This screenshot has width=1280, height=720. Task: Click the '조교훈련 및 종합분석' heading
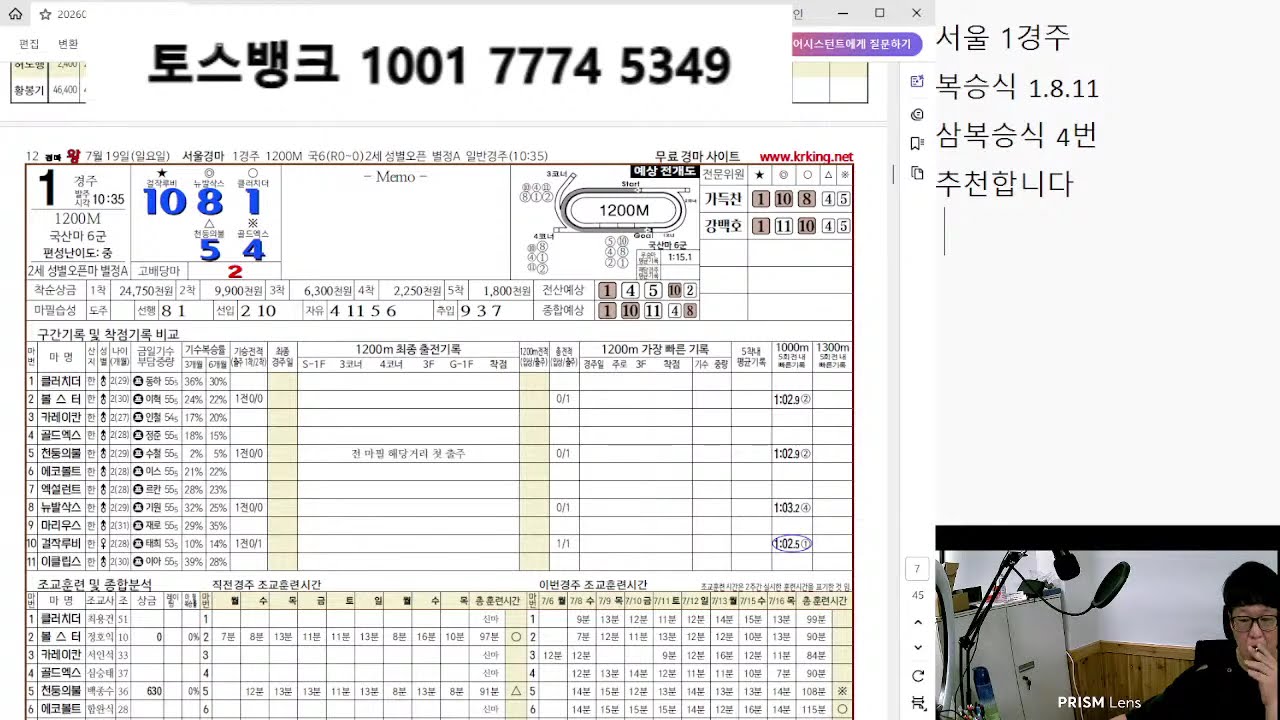coord(95,584)
